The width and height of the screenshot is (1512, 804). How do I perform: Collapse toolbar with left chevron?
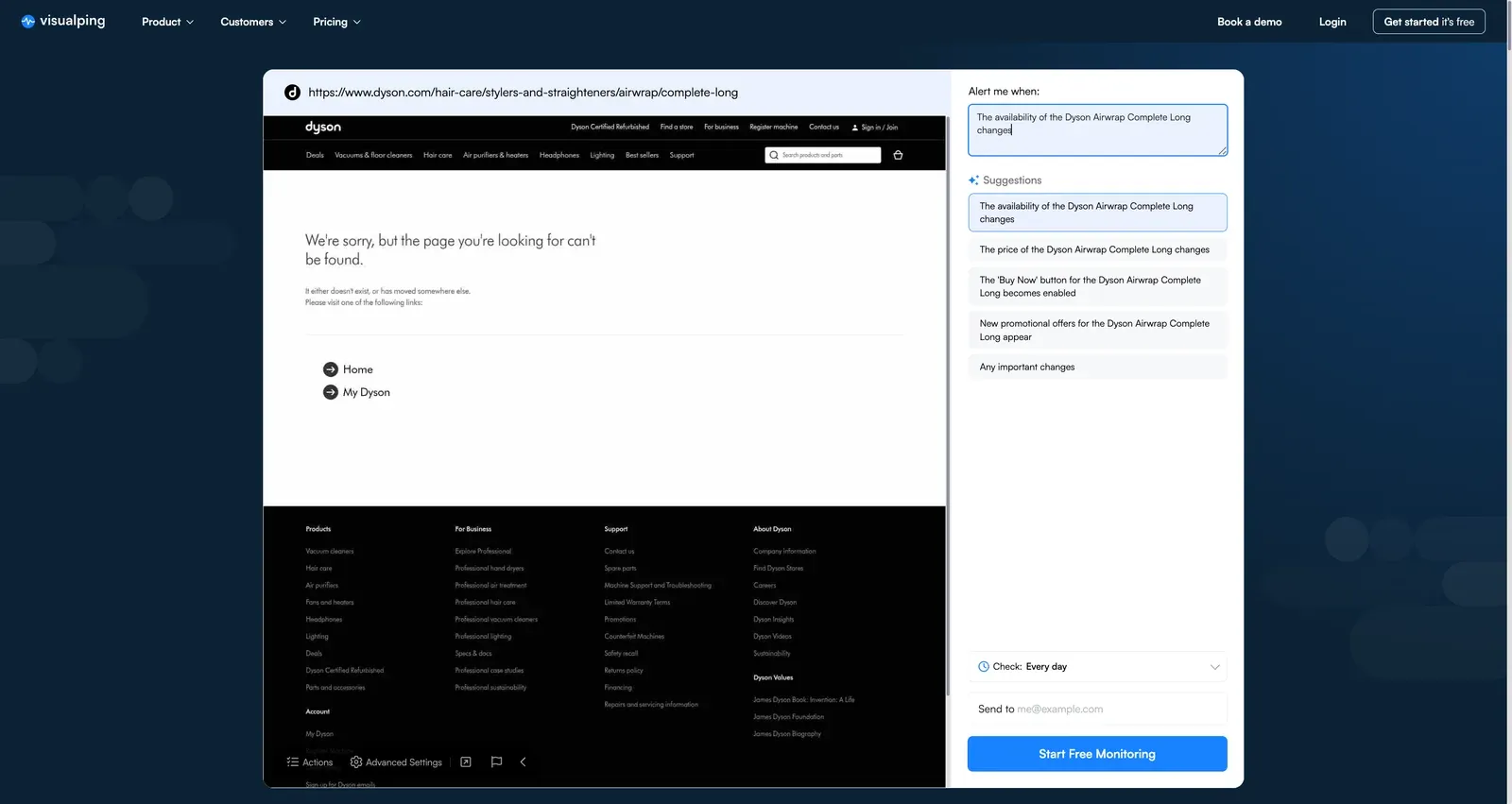point(523,761)
